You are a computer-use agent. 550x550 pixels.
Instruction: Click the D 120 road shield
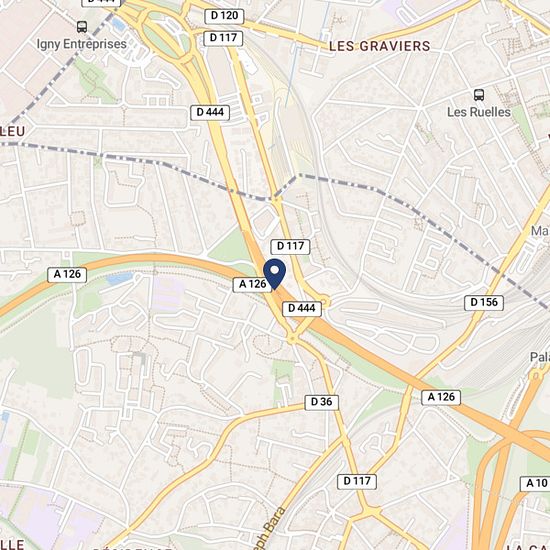224,16
